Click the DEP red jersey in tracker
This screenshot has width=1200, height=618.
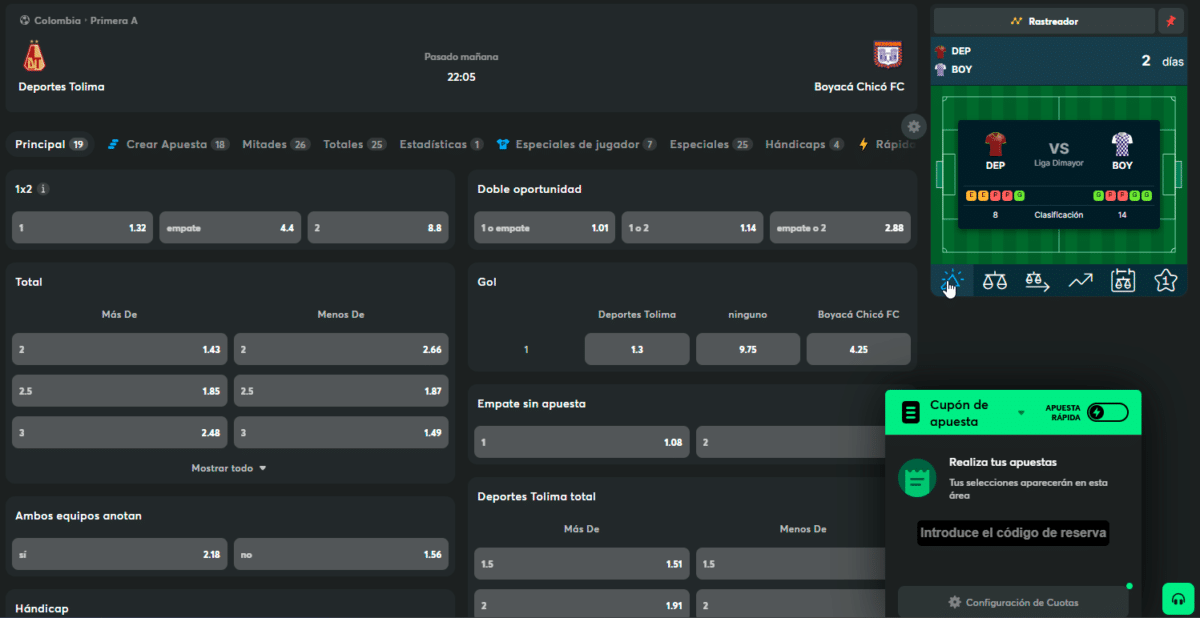click(995, 145)
